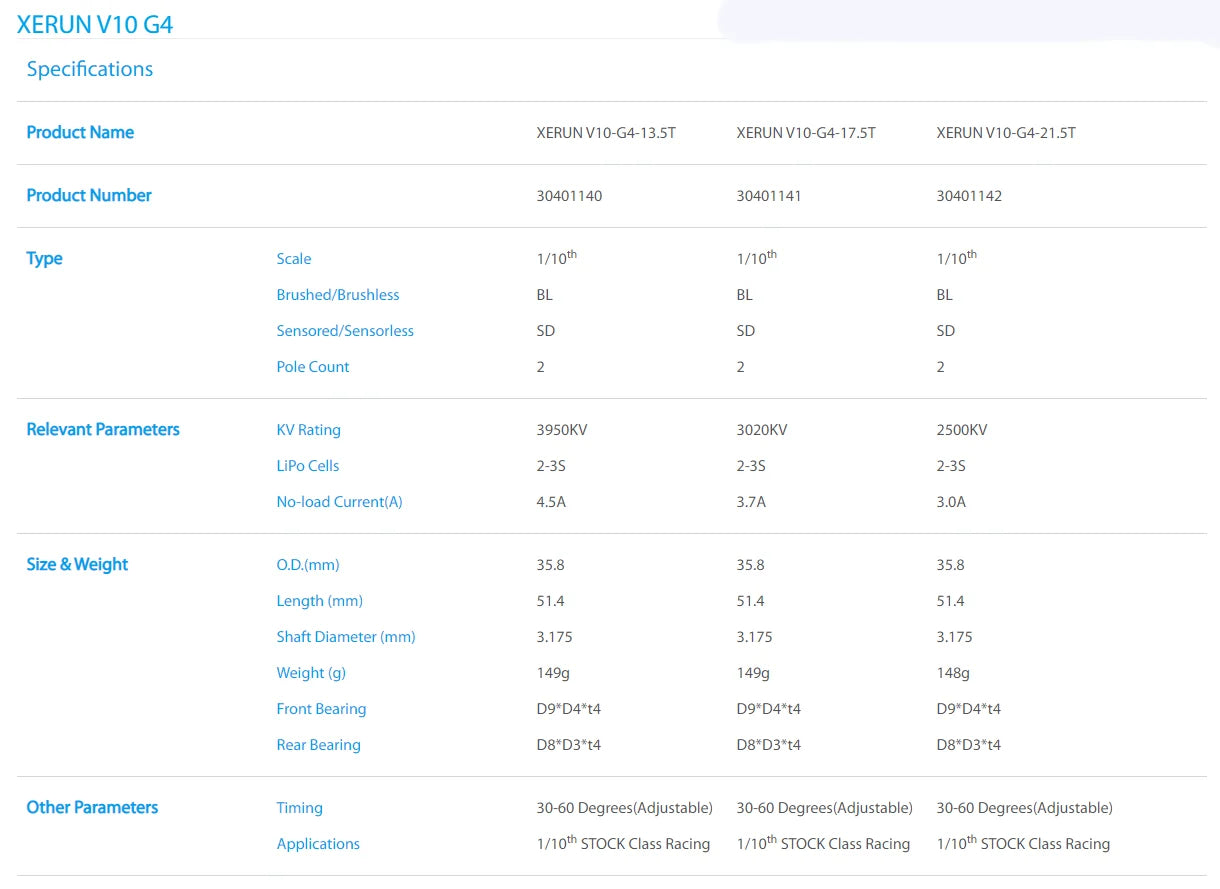The height and width of the screenshot is (889, 1220).
Task: Click the Brushed/Brushless row label
Action: click(x=338, y=295)
